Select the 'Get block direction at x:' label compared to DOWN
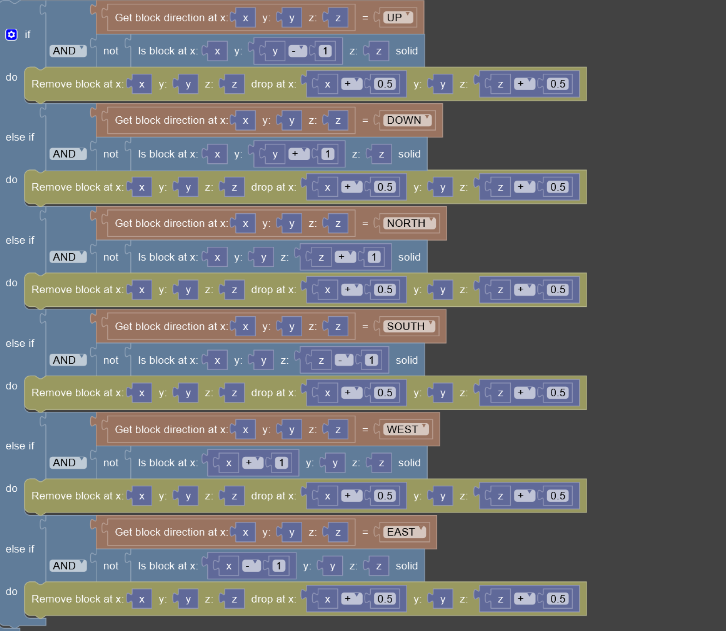This screenshot has height=631, width=726. pyautogui.click(x=171, y=120)
